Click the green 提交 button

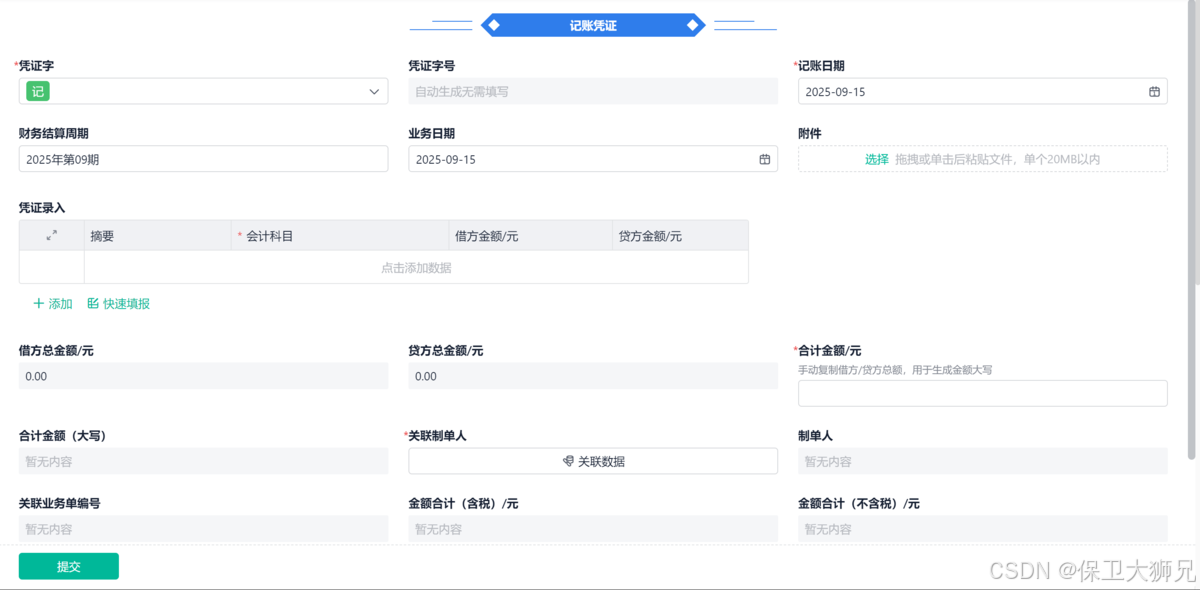pos(69,567)
